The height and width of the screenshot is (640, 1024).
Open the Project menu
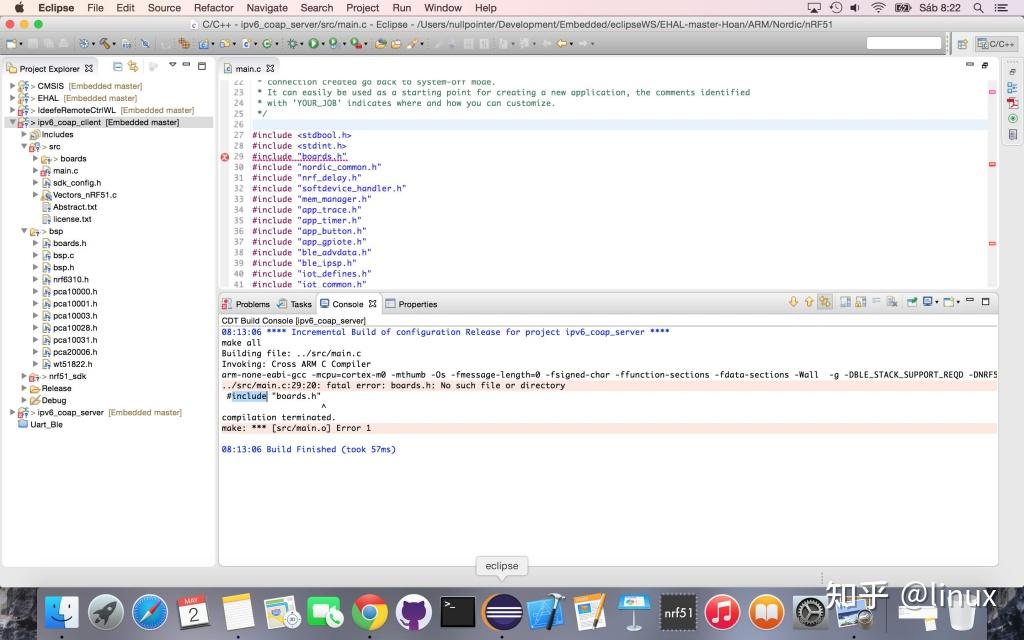(362, 8)
